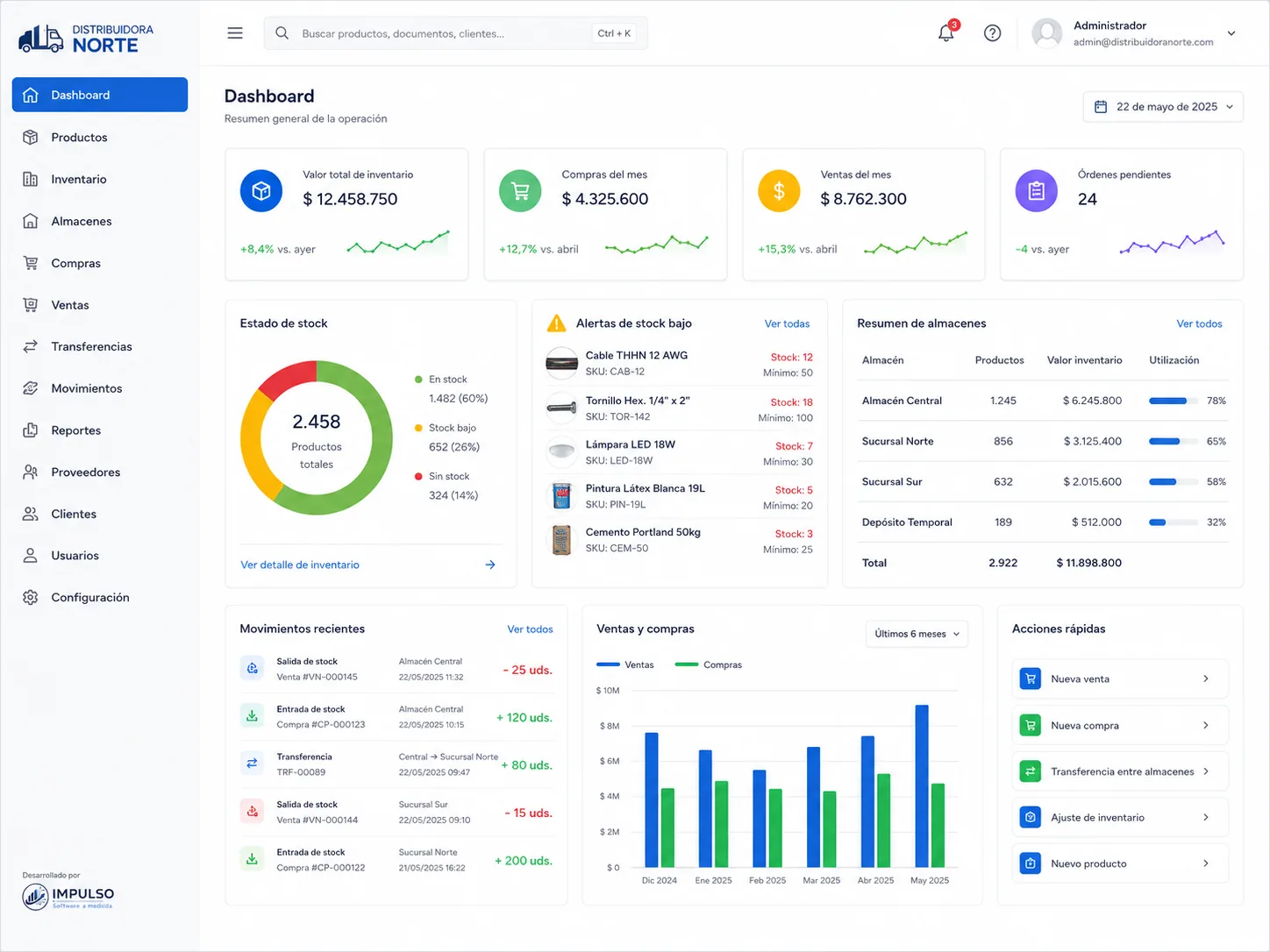Click the Almacén Central utilization bar at 78%

[x=1174, y=401]
